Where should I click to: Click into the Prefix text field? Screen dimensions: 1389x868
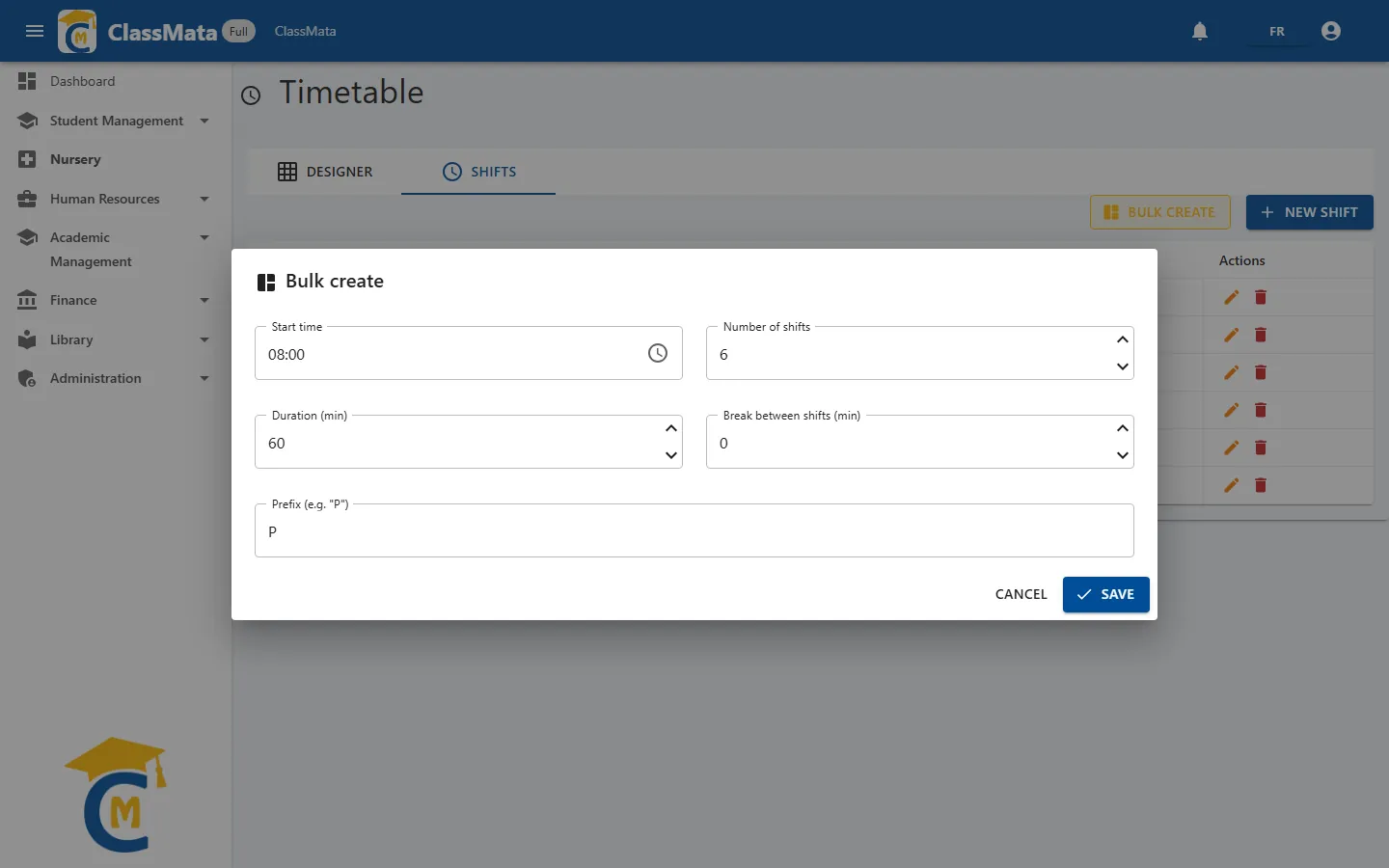pos(694,531)
